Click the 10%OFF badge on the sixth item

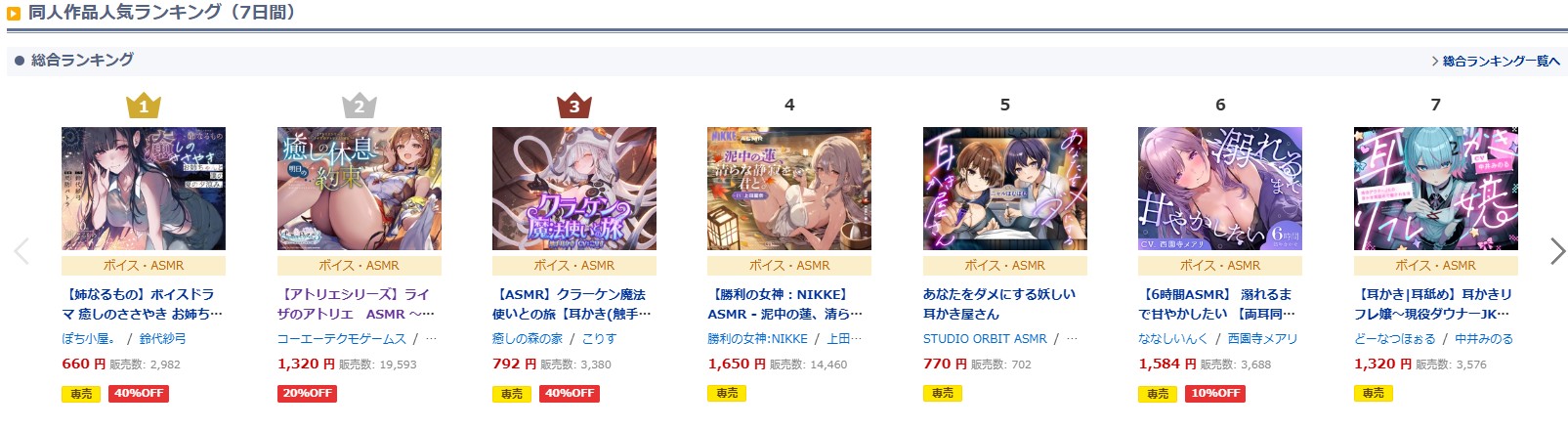[1215, 393]
